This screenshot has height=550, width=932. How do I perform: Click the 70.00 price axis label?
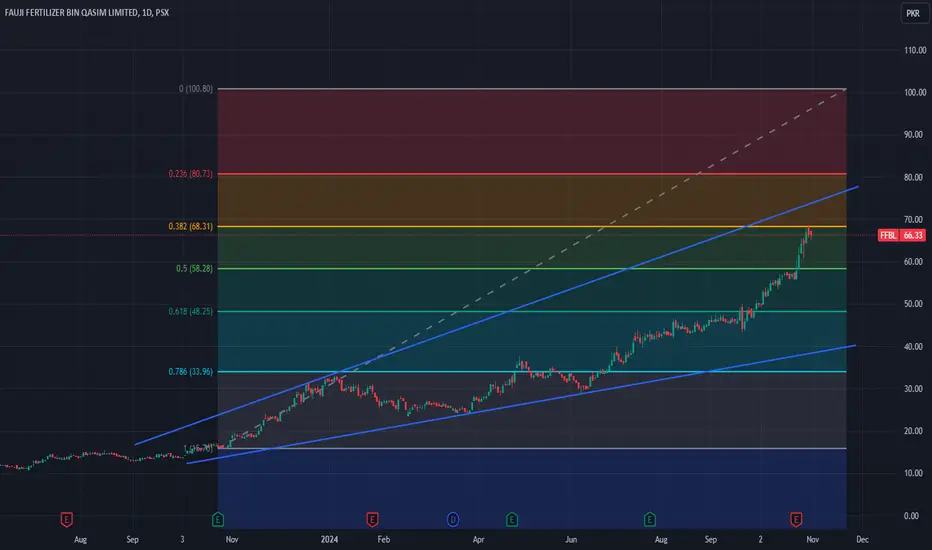(915, 219)
